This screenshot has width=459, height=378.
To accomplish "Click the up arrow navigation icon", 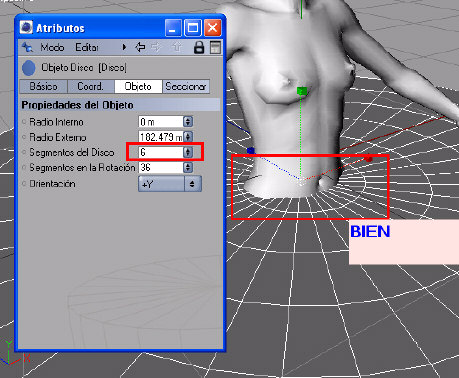I will [x=177, y=47].
